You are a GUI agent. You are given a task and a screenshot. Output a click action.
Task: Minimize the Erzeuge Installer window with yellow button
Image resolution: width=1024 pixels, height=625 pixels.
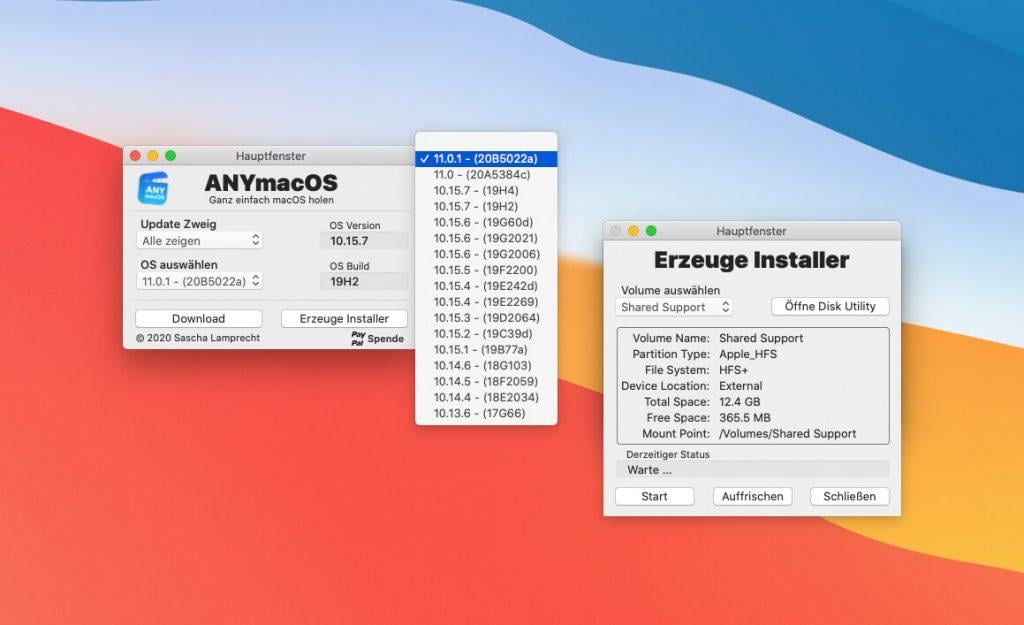[x=633, y=231]
